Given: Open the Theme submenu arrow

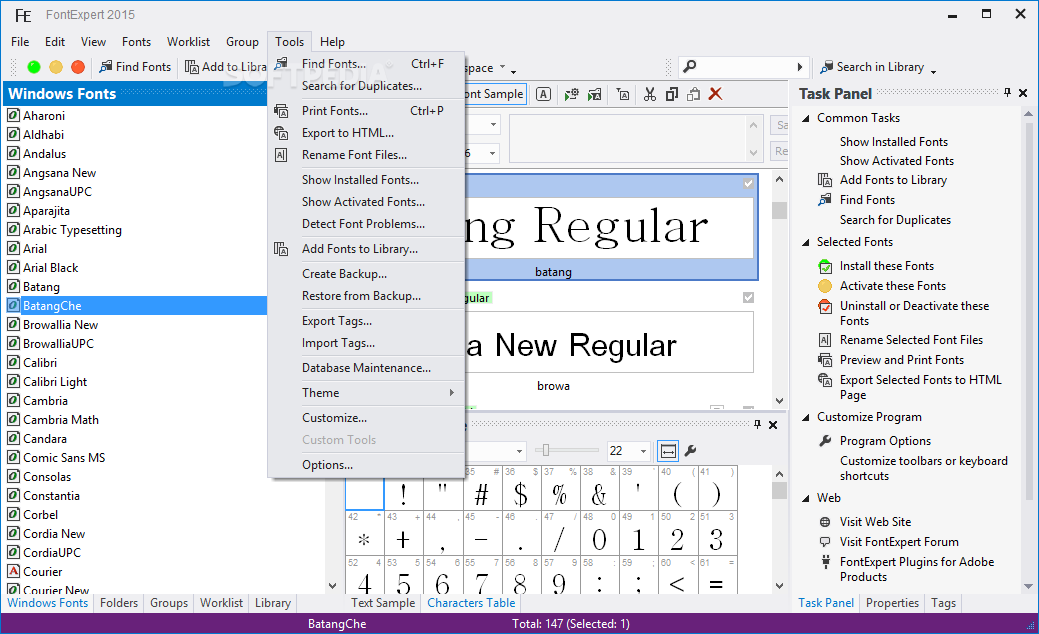Looking at the screenshot, I should pyautogui.click(x=452, y=393).
